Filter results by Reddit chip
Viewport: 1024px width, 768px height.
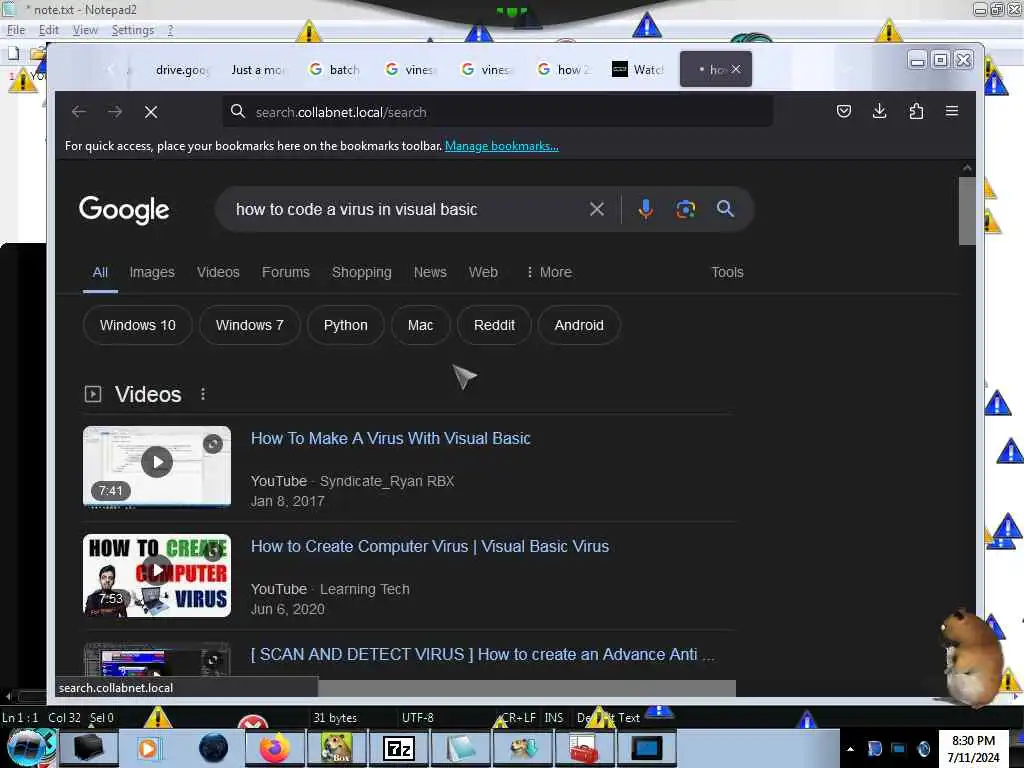(494, 325)
